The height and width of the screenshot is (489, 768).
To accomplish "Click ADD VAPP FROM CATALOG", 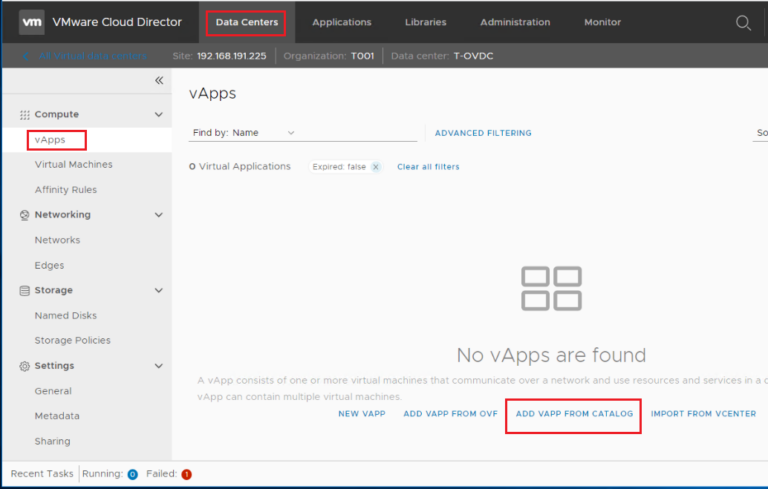I will 574,414.
